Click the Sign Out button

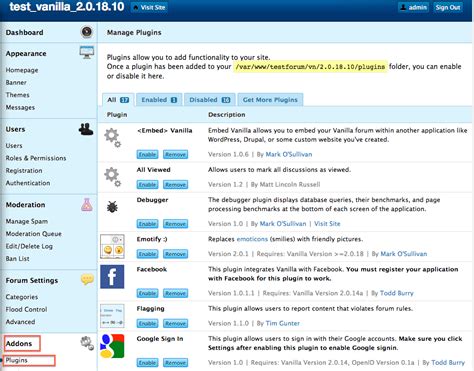click(448, 7)
